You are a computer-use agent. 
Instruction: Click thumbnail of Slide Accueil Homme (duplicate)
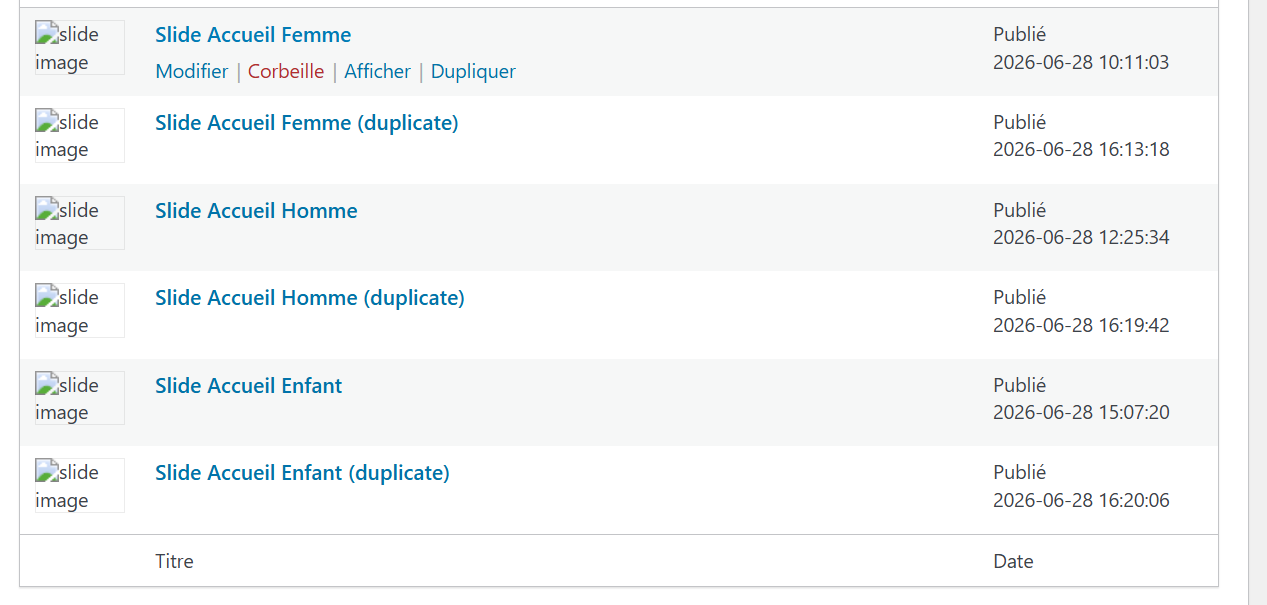[80, 310]
